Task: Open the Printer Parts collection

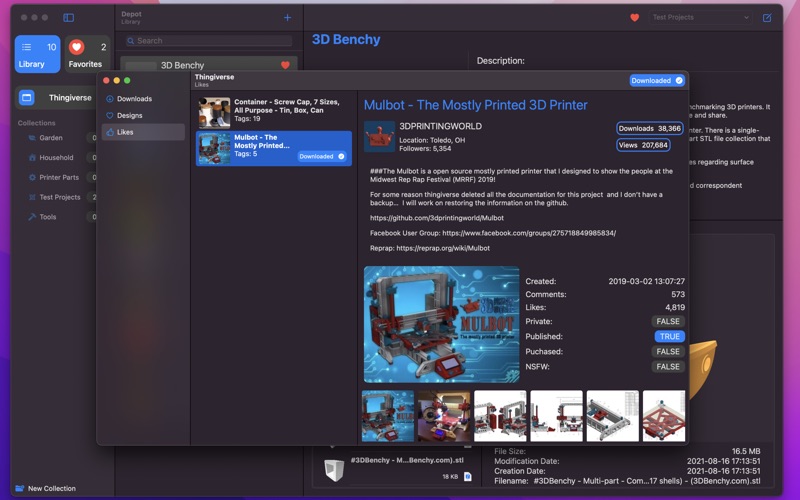Action: click(x=57, y=178)
